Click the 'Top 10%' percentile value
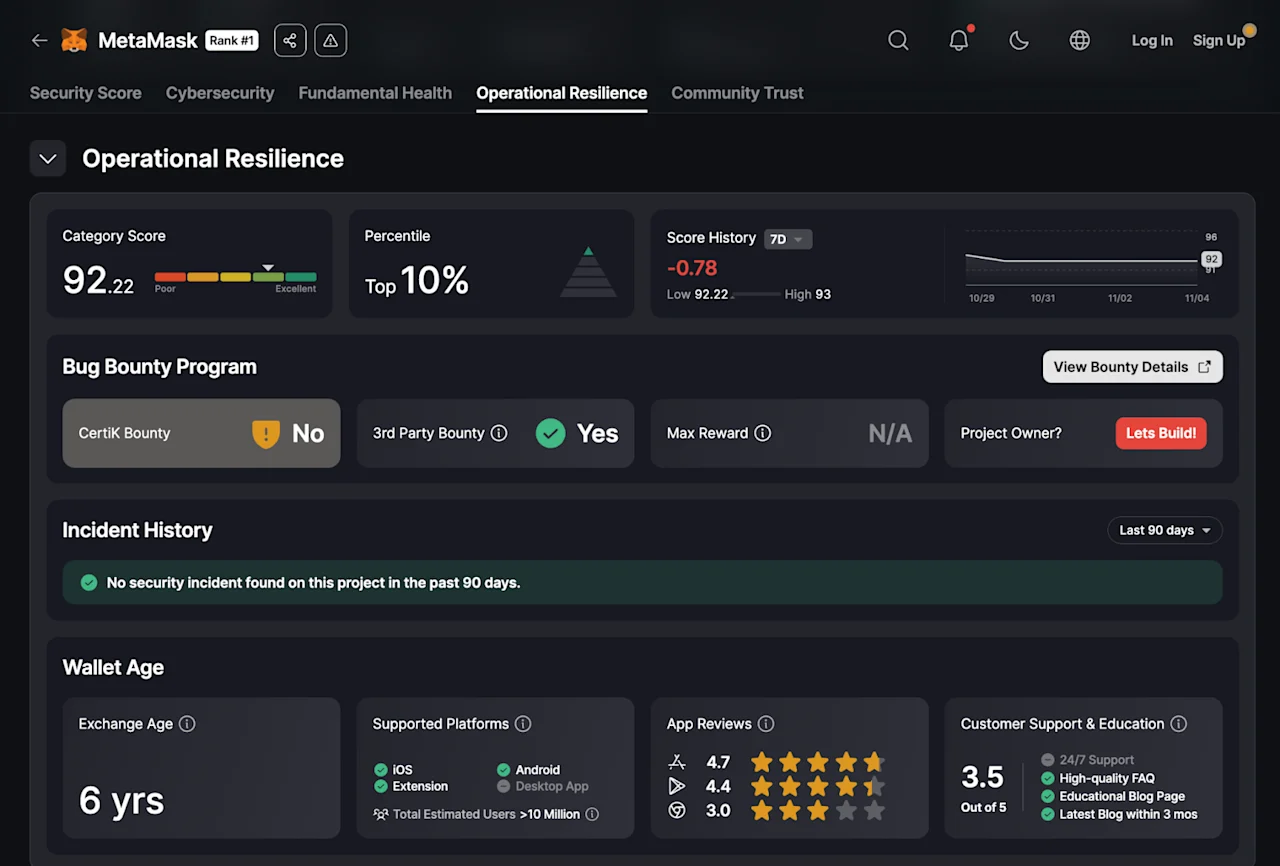This screenshot has width=1280, height=866. [x=416, y=281]
